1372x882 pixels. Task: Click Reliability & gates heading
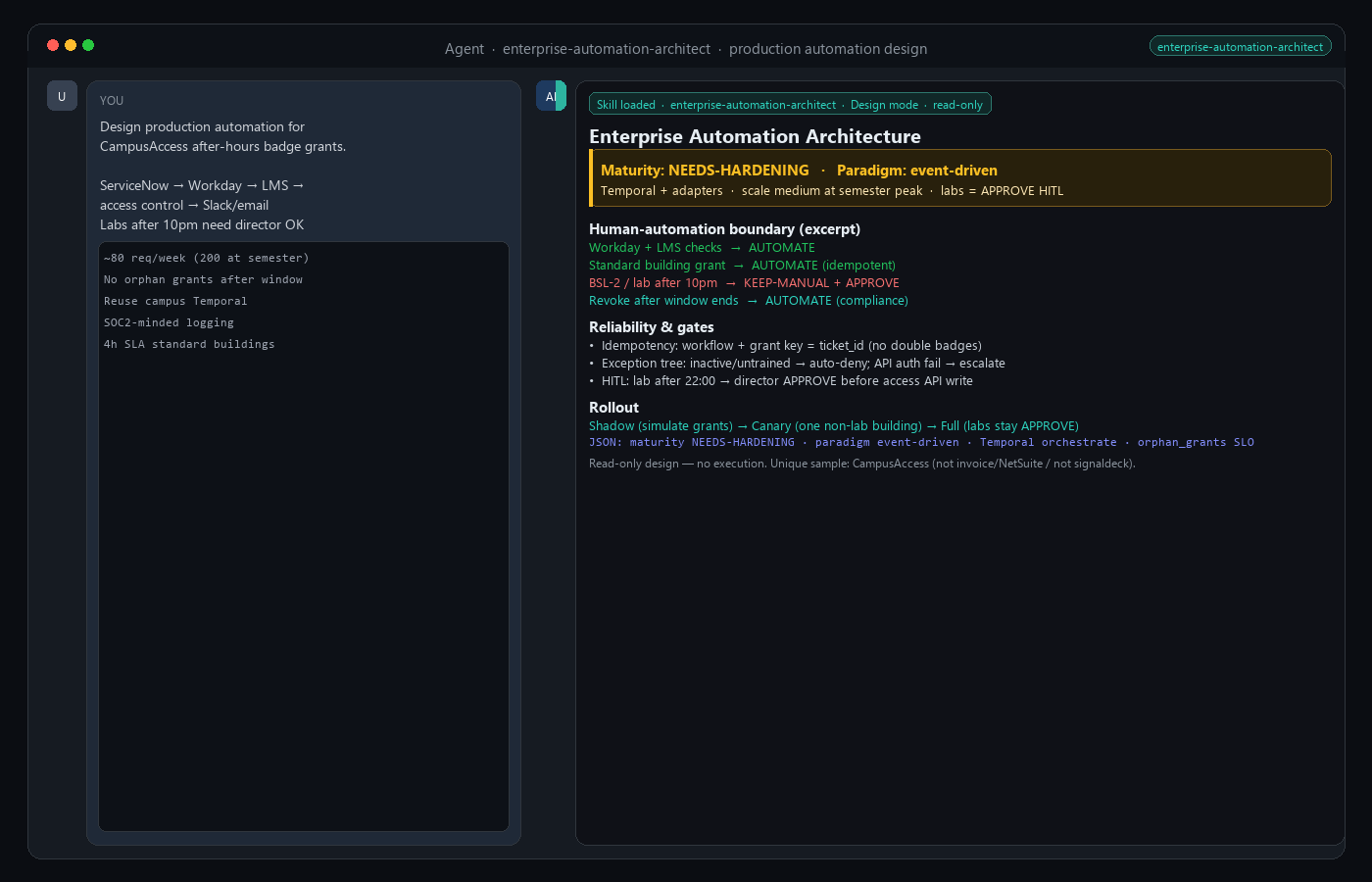click(x=652, y=327)
